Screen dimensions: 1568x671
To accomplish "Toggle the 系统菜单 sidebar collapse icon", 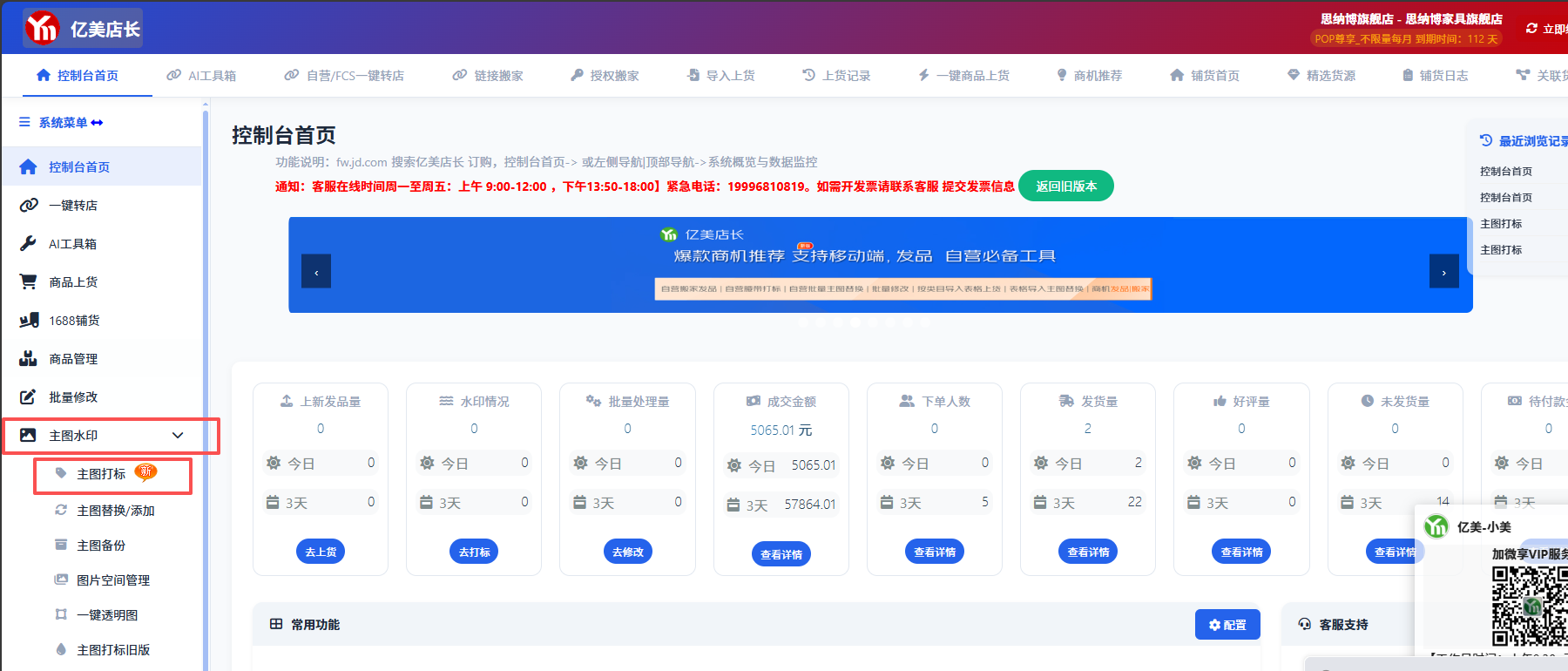I will coord(97,123).
